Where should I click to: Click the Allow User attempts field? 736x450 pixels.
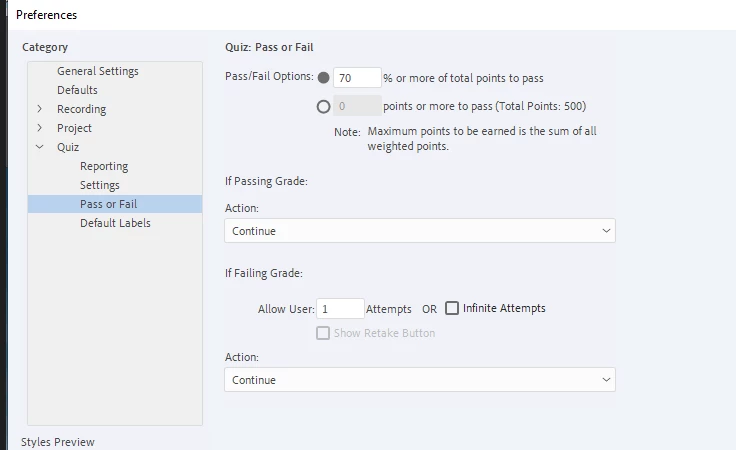[340, 309]
